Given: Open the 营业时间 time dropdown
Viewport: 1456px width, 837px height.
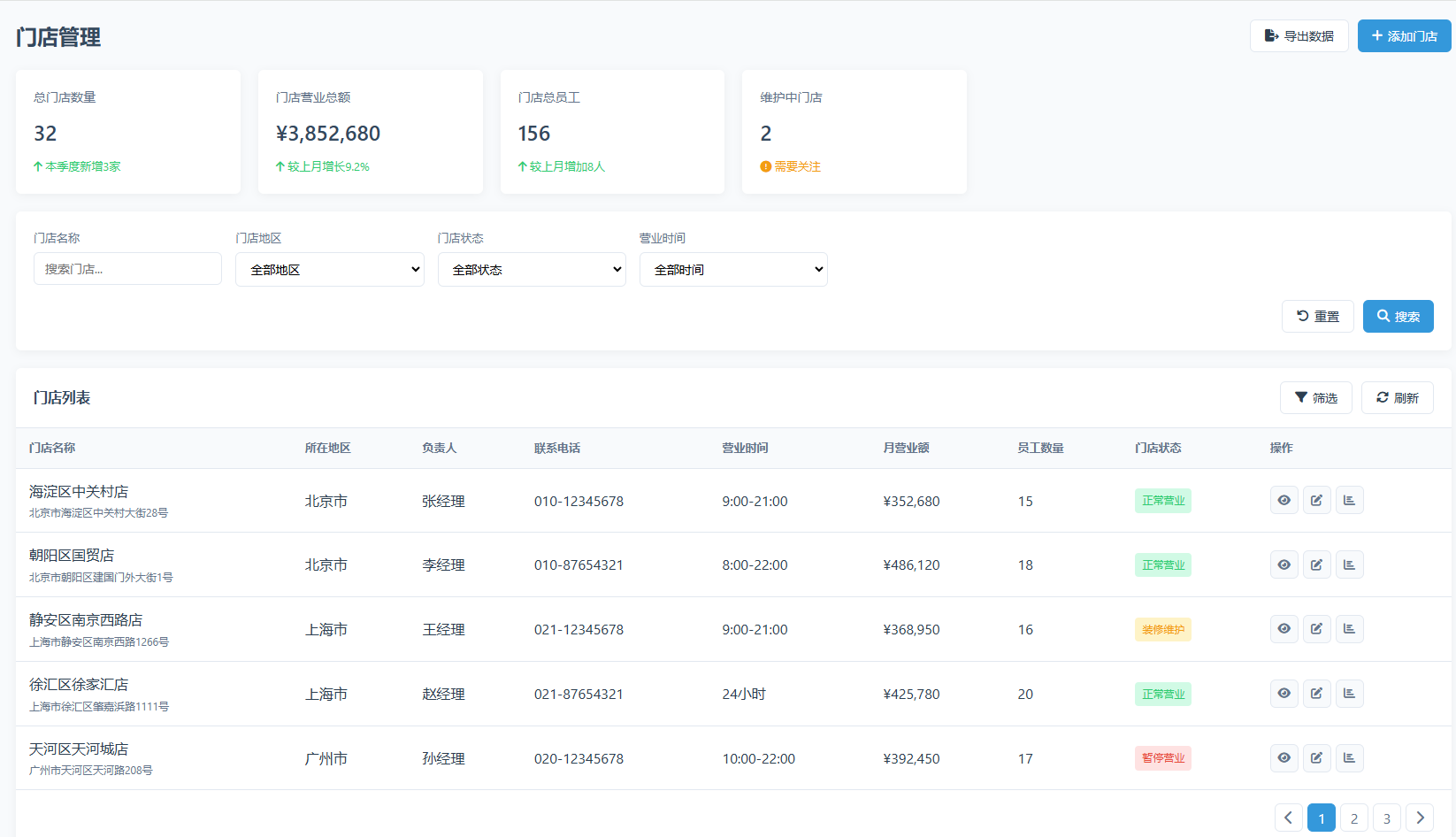Looking at the screenshot, I should pos(733,270).
